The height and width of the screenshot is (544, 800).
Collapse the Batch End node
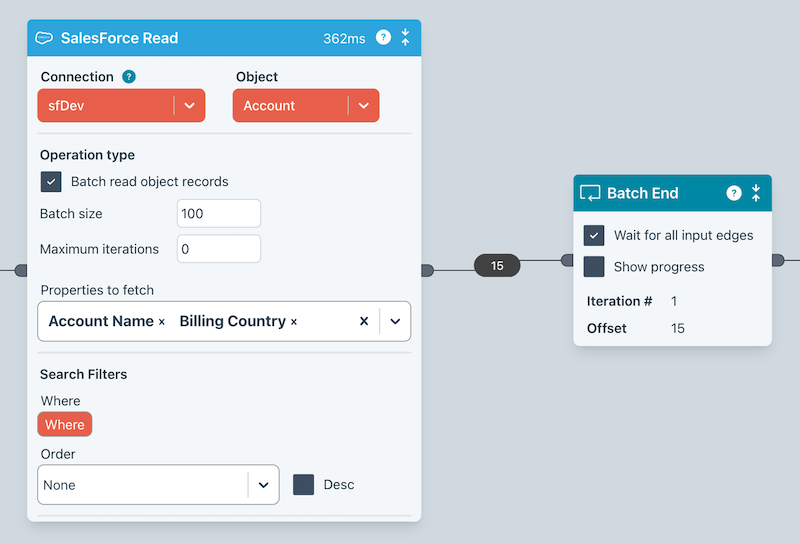pos(756,193)
